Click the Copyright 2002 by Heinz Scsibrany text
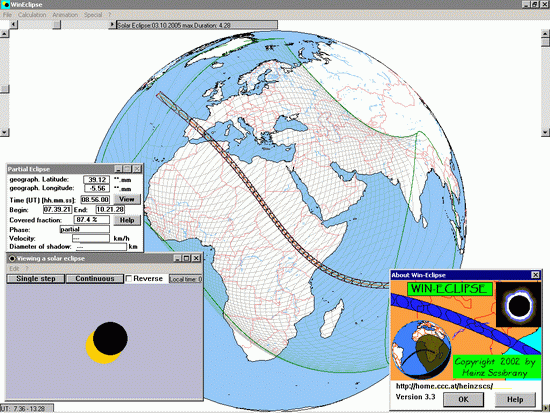Viewport: 550px width, 413px height. pos(496,367)
